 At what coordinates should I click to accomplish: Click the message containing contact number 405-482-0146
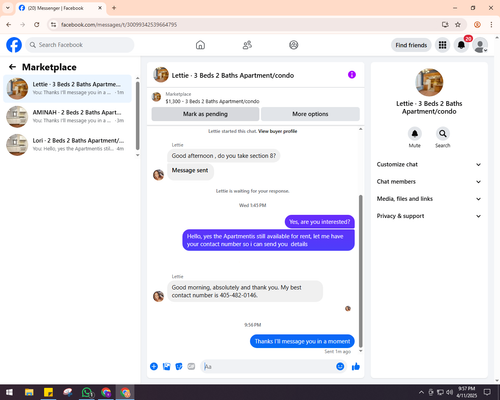click(x=245, y=291)
